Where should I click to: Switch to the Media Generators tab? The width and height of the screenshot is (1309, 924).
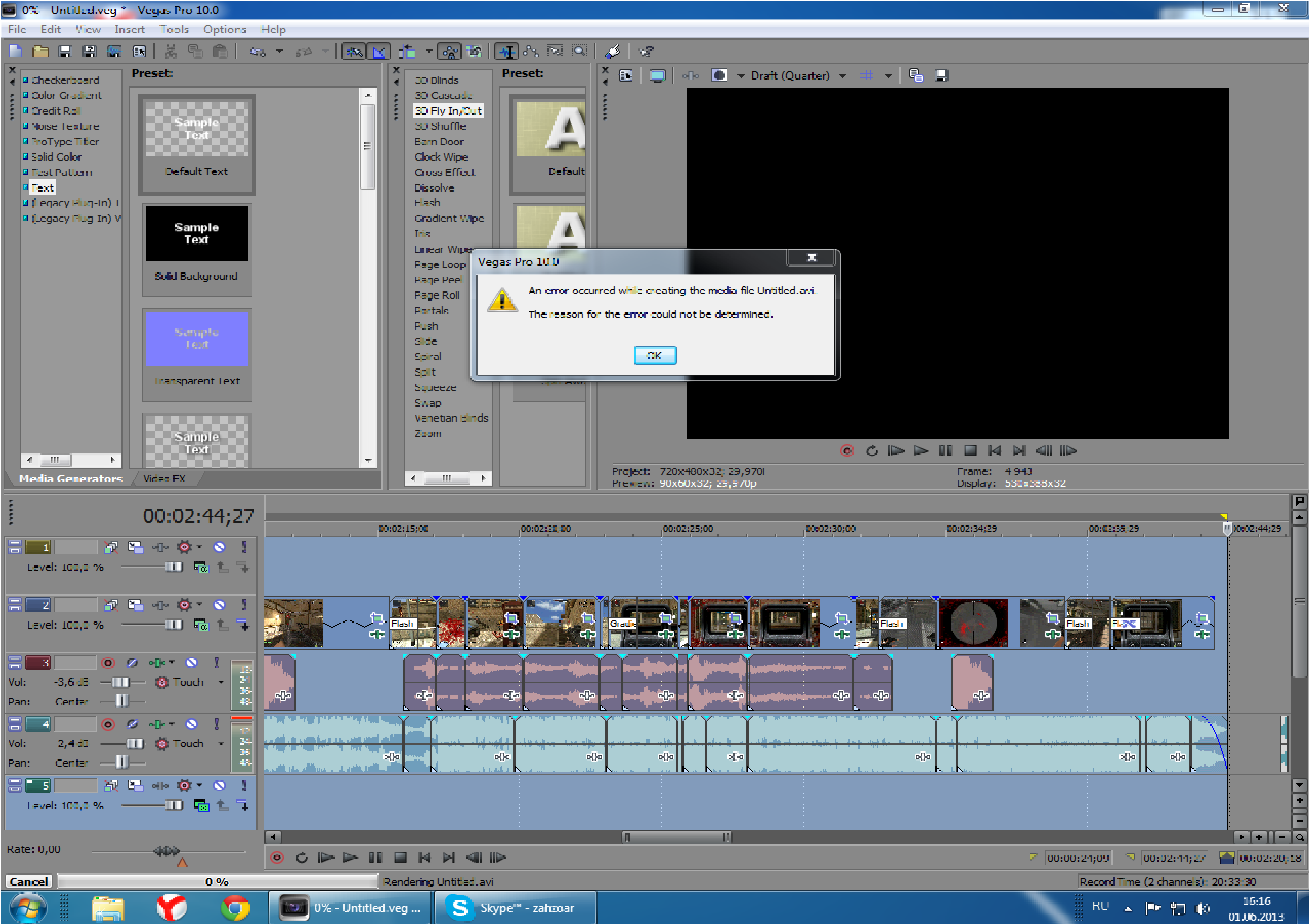[71, 478]
